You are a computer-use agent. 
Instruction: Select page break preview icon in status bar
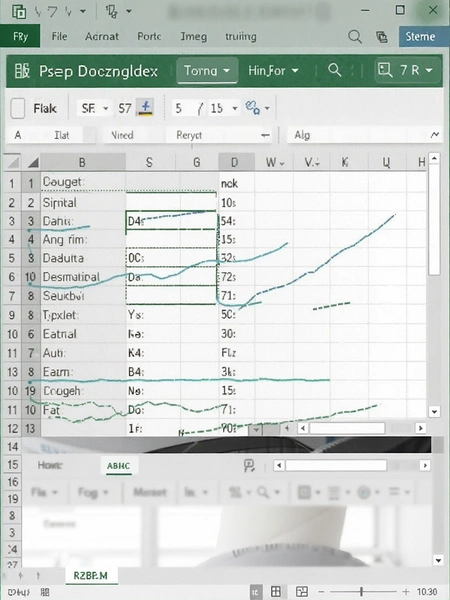point(302,592)
